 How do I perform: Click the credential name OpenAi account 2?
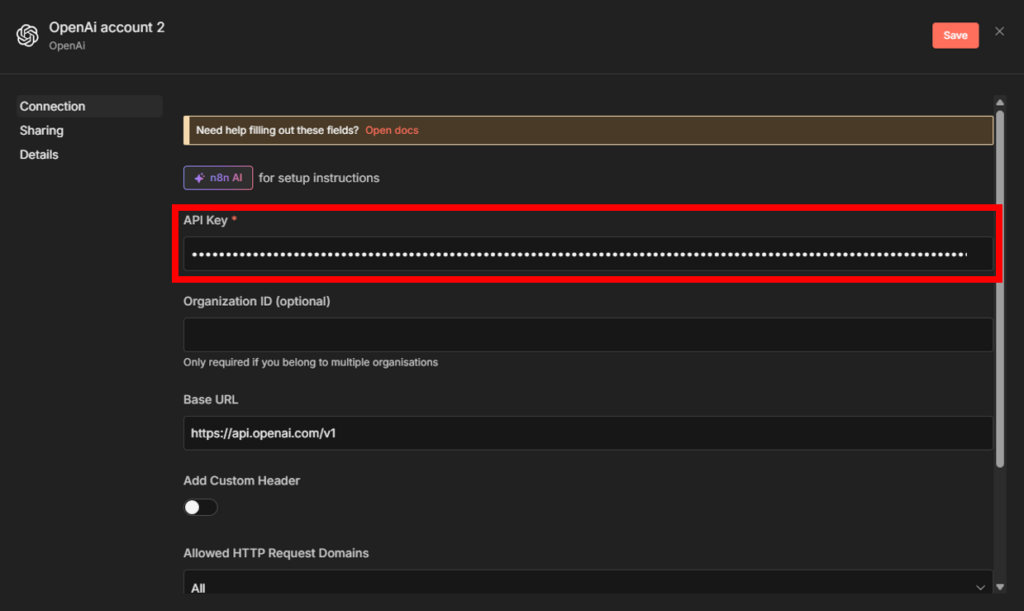tap(107, 27)
